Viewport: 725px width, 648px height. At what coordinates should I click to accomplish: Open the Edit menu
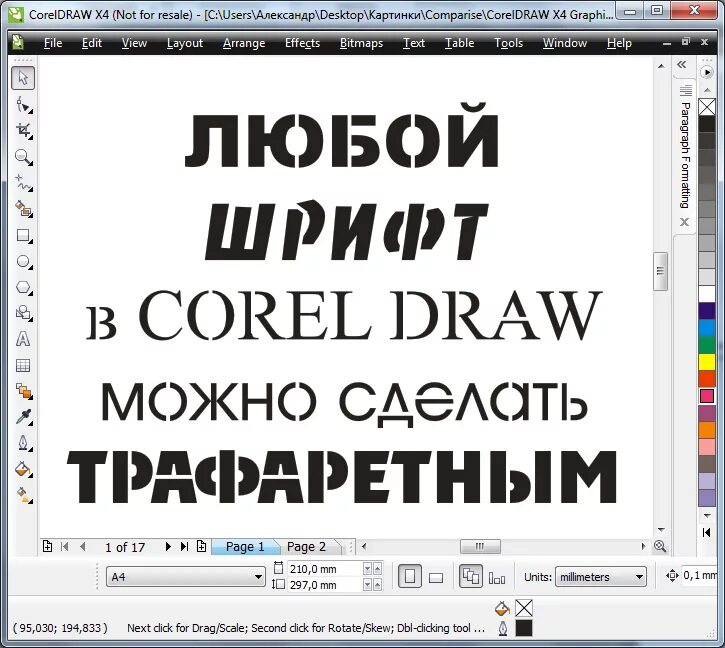tap(92, 43)
